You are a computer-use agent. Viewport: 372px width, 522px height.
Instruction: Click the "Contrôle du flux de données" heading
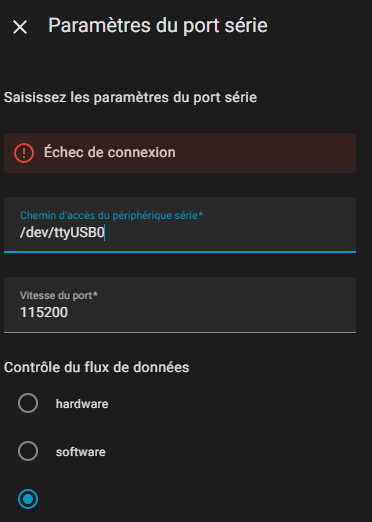click(97, 367)
